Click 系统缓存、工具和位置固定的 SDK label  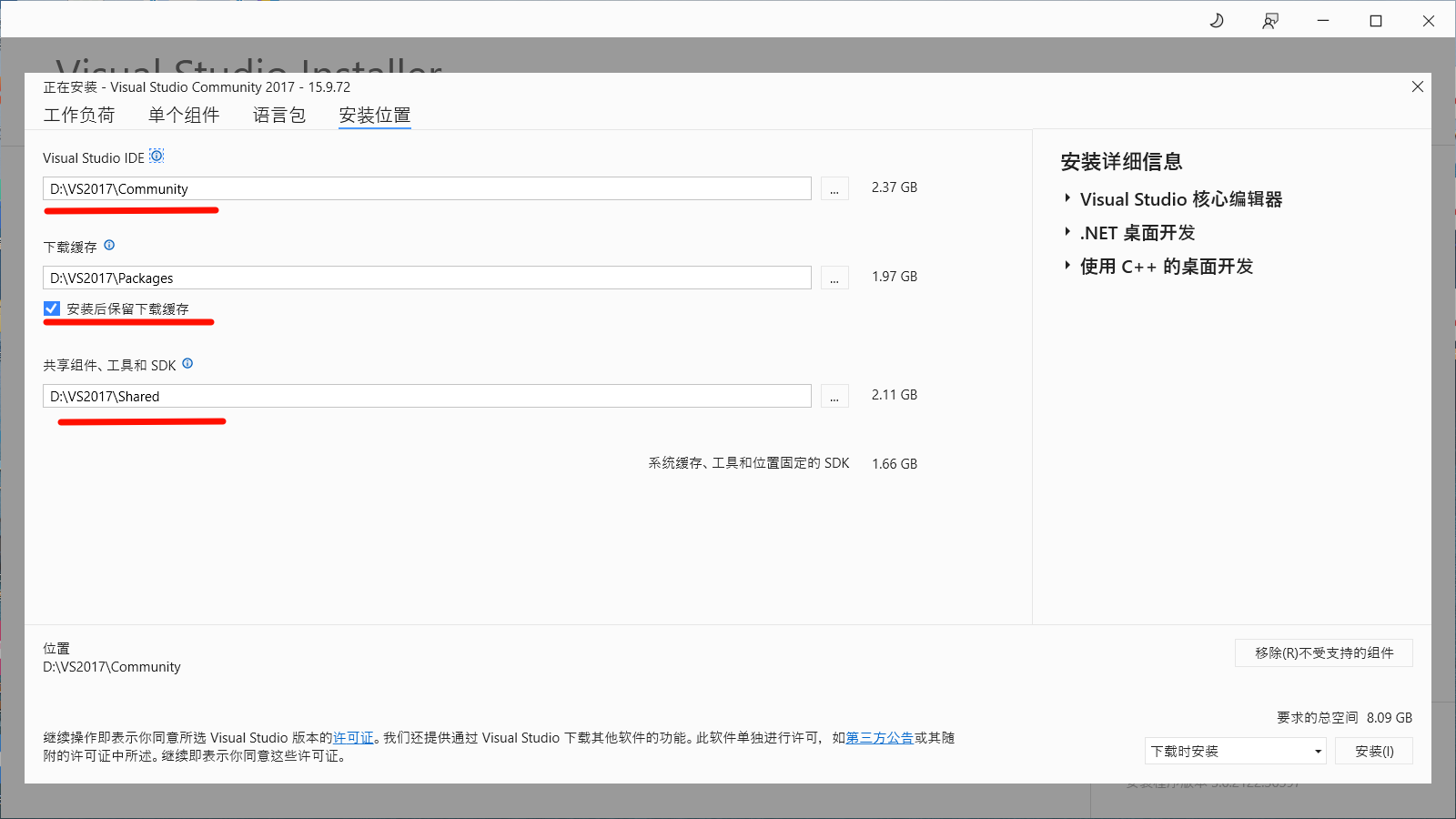coord(749,463)
